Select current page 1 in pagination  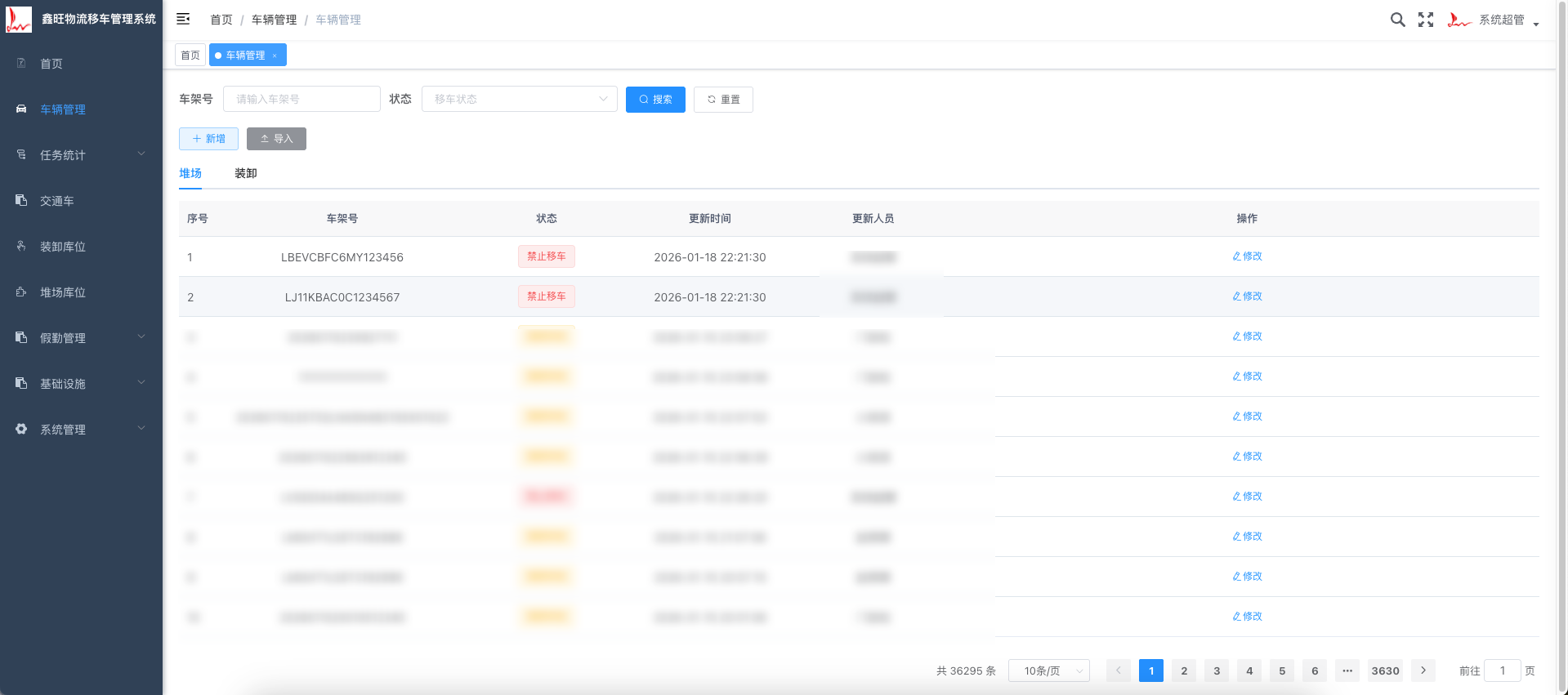point(1151,670)
